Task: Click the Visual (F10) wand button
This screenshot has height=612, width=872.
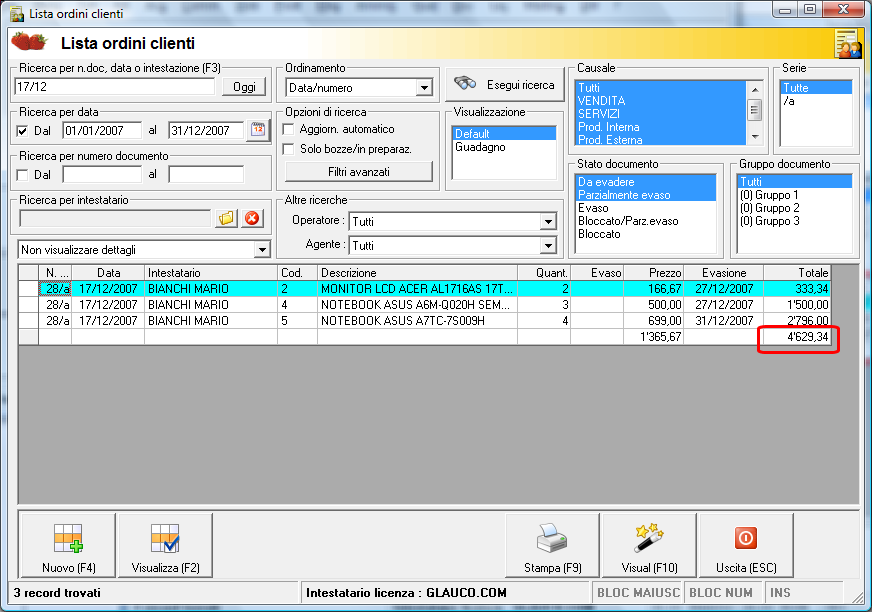Action: (x=649, y=546)
